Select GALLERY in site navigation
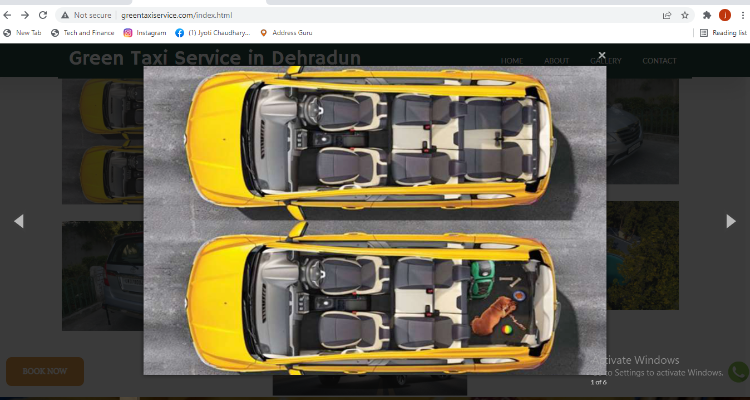 [606, 61]
